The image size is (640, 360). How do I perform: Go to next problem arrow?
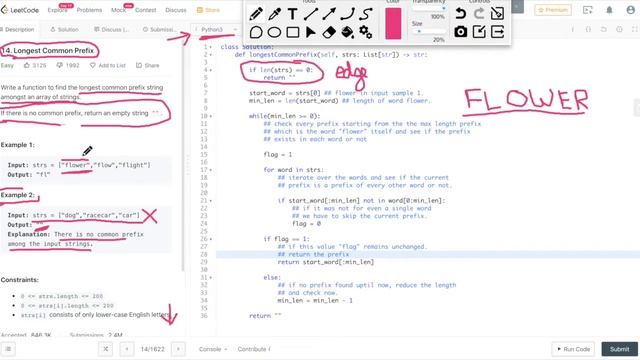178,349
